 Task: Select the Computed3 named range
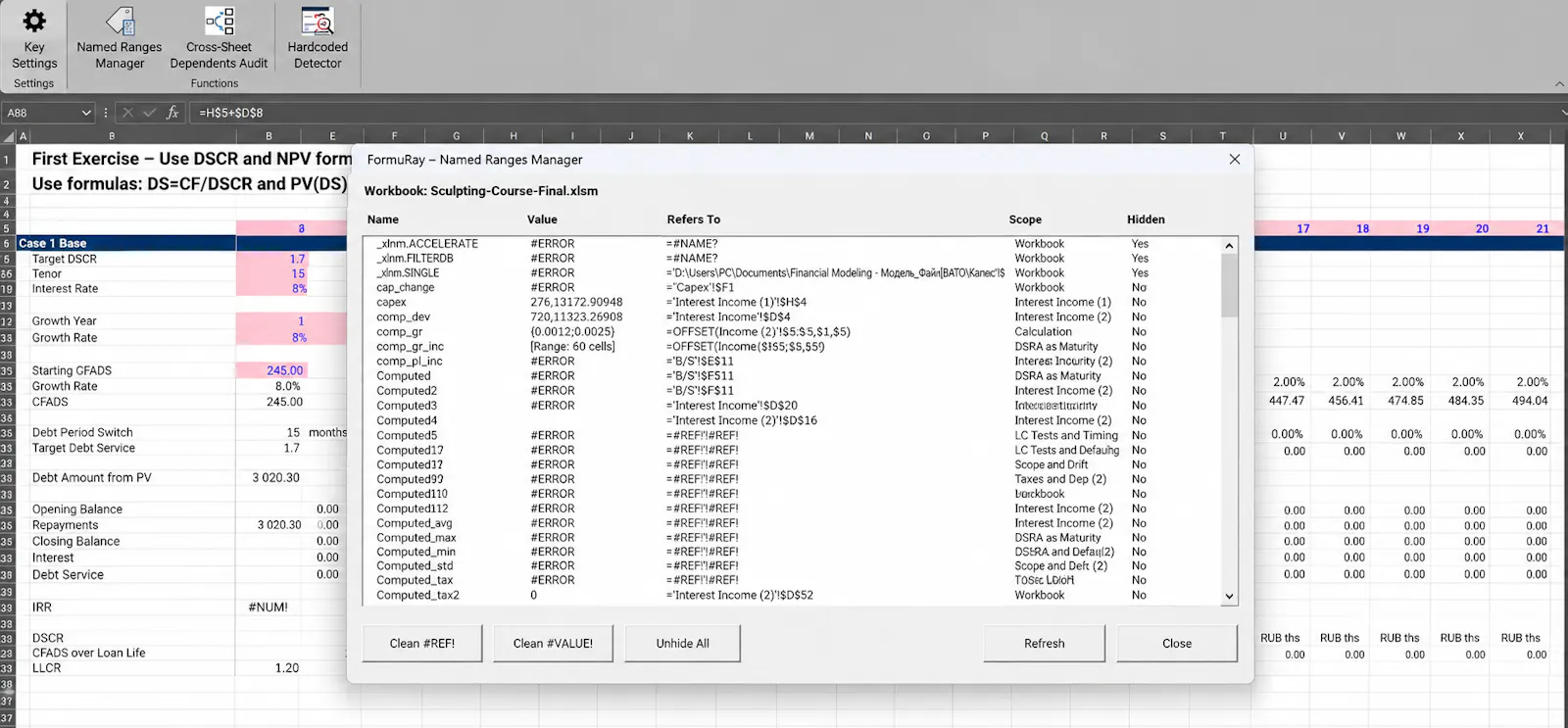coord(792,406)
